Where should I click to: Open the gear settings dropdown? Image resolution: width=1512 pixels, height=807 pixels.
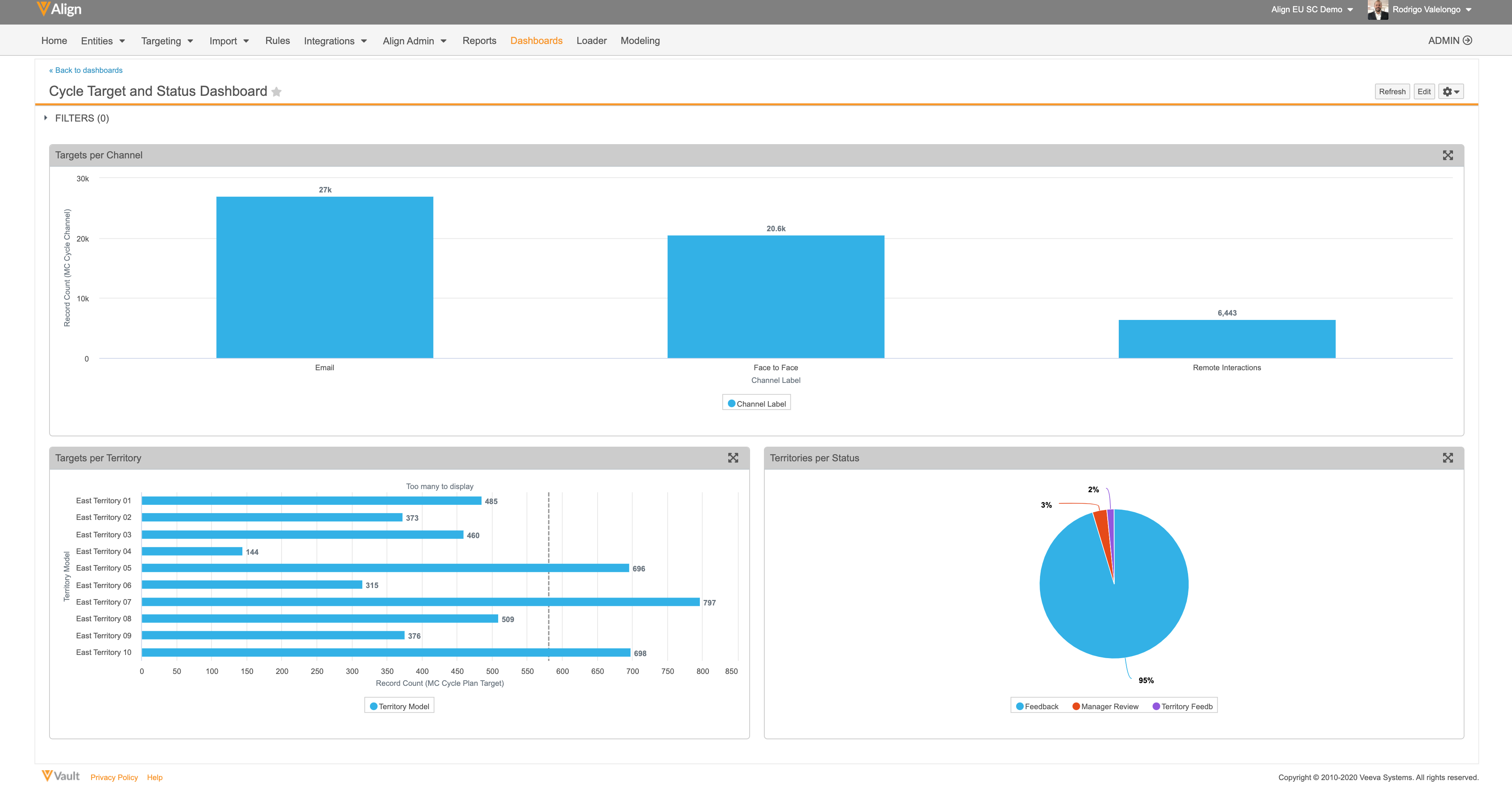tap(1450, 91)
